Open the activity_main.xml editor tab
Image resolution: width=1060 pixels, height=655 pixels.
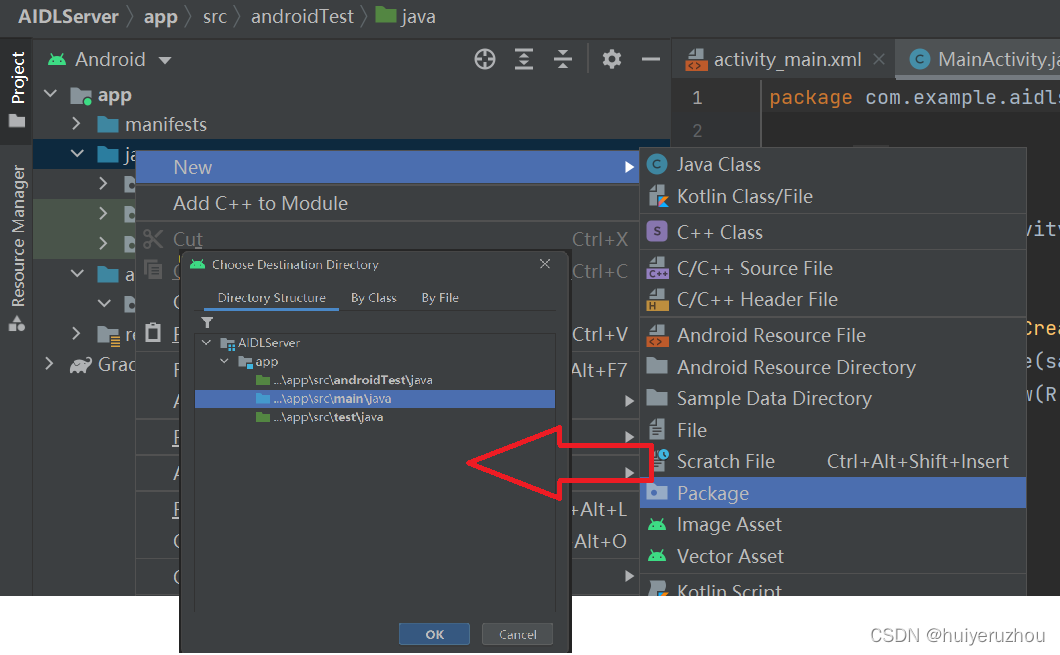pos(787,59)
